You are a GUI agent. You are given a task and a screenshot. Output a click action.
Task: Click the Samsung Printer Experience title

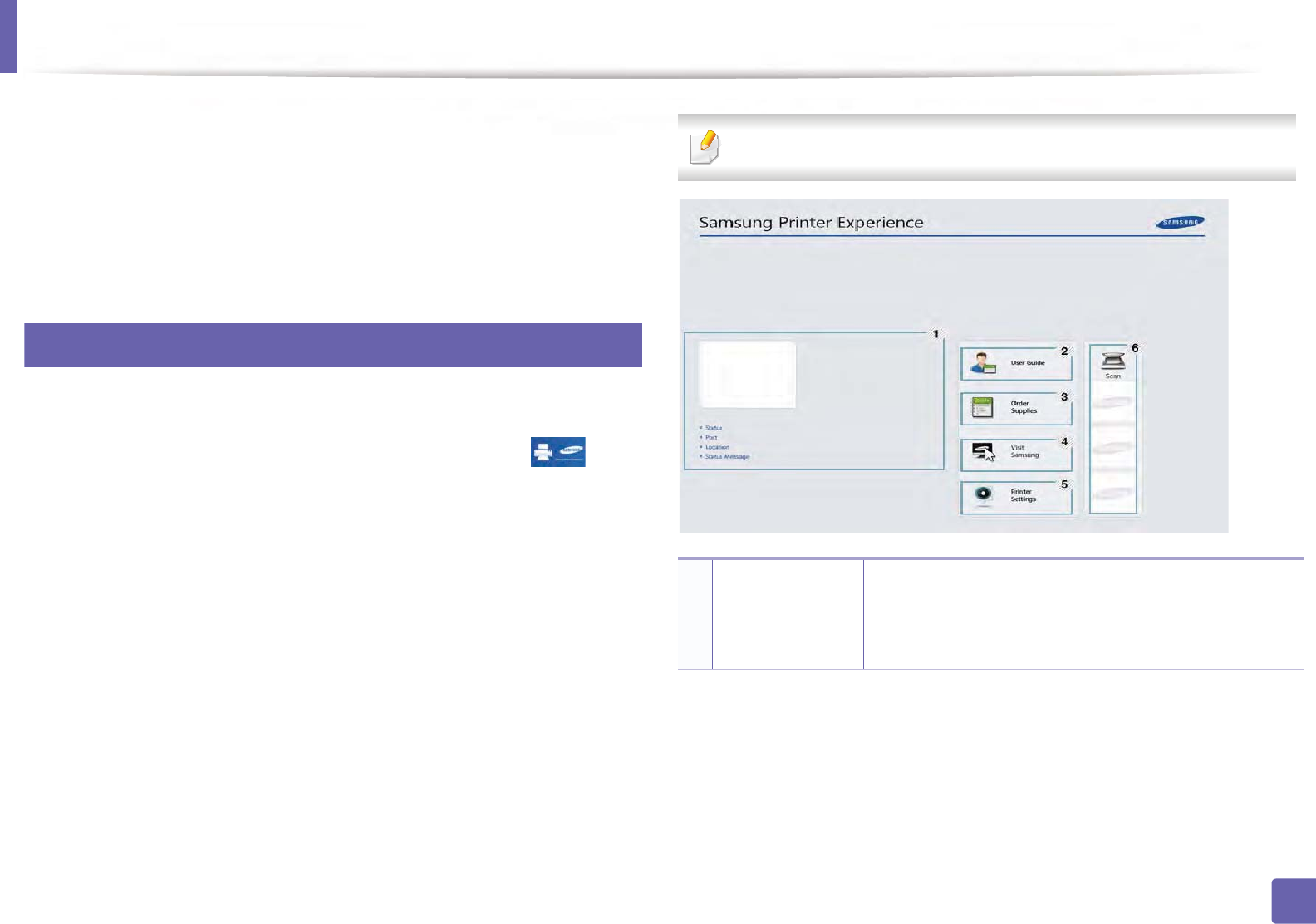point(811,223)
